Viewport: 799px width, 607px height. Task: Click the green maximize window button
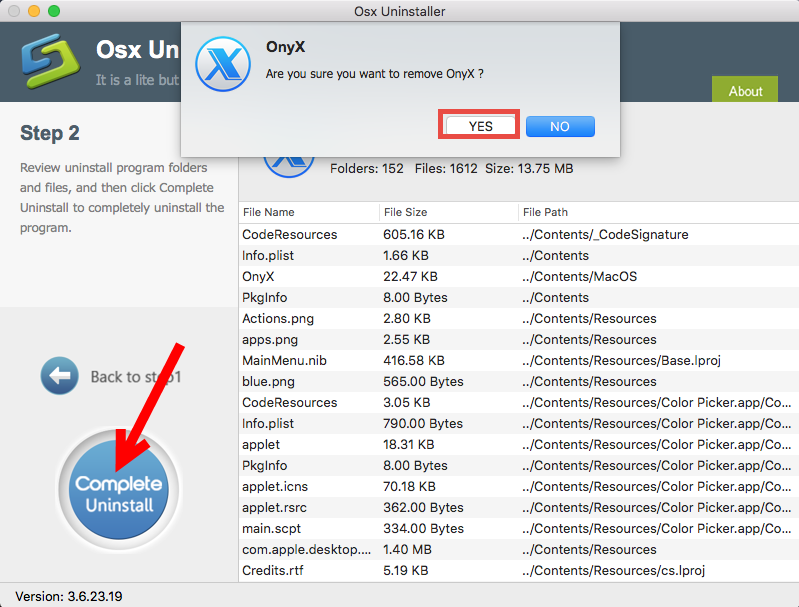tap(54, 11)
